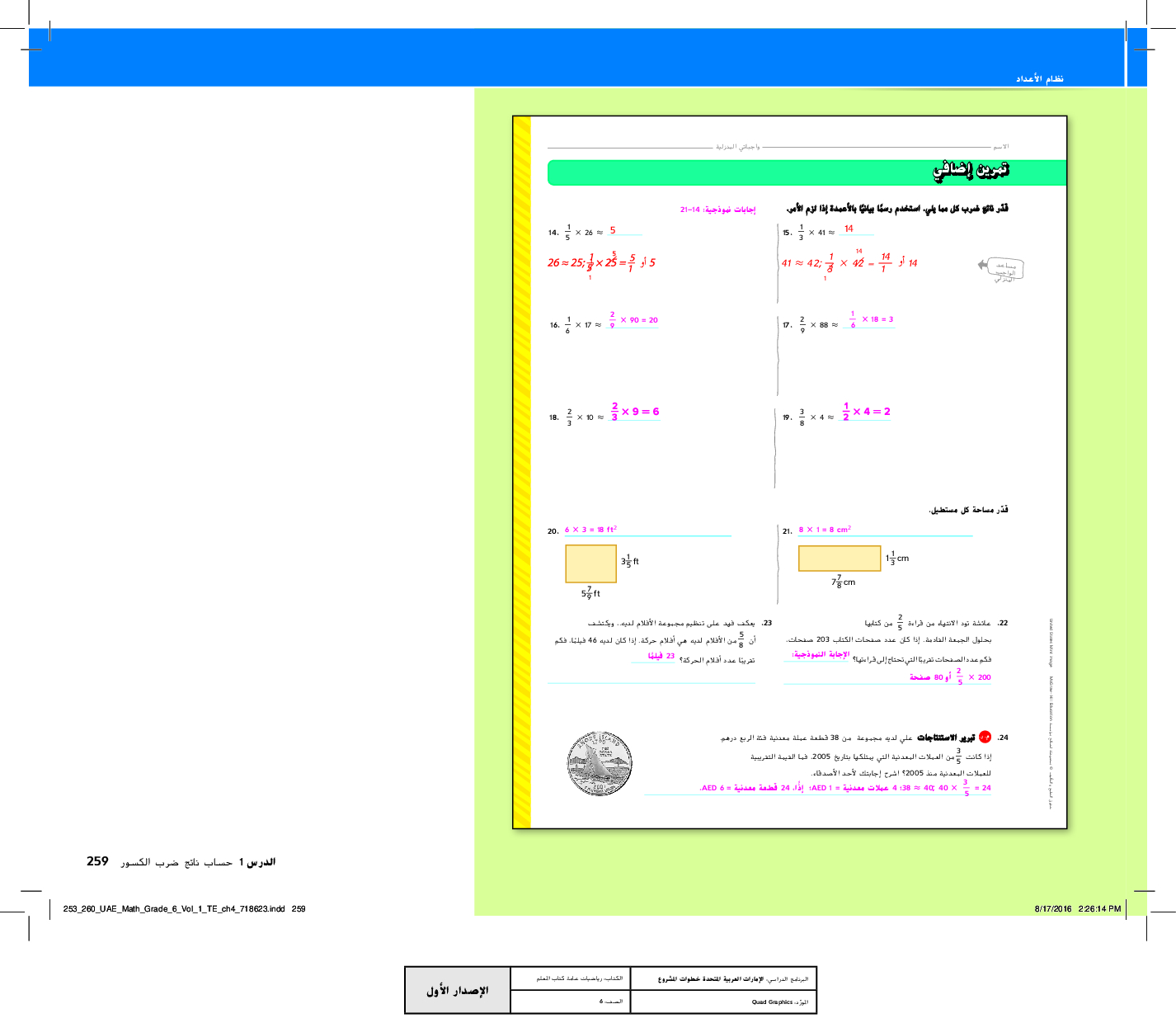Click the wide yellow rectangle in problem 21

coord(839,559)
